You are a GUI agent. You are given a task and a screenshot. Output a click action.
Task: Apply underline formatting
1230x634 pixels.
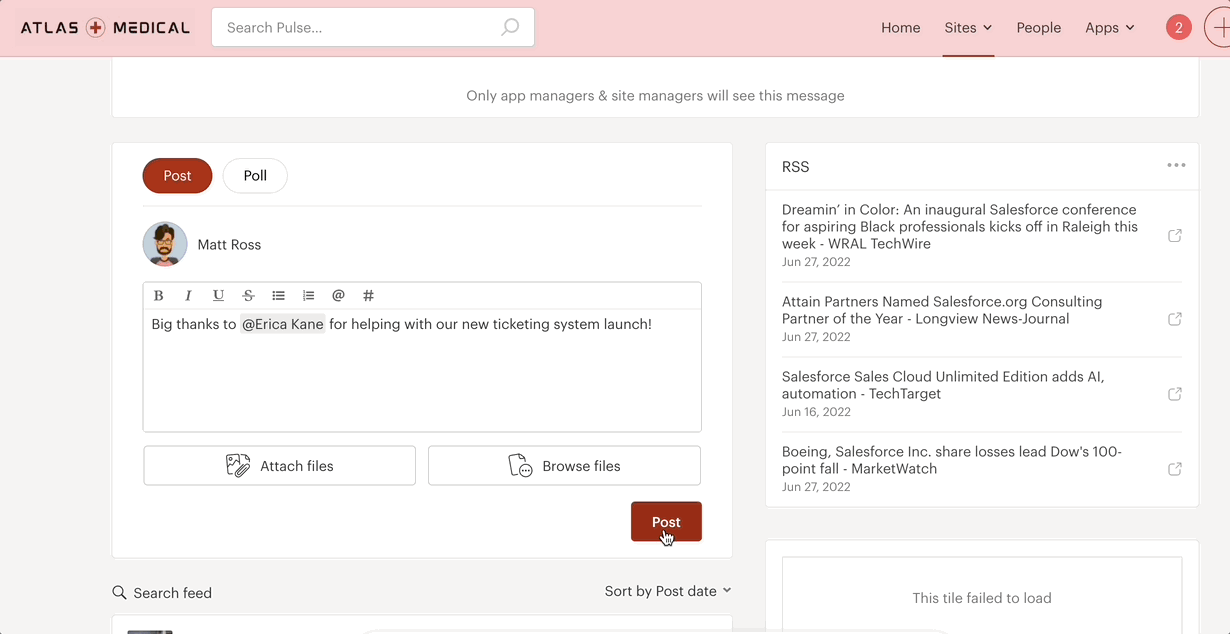click(x=218, y=295)
